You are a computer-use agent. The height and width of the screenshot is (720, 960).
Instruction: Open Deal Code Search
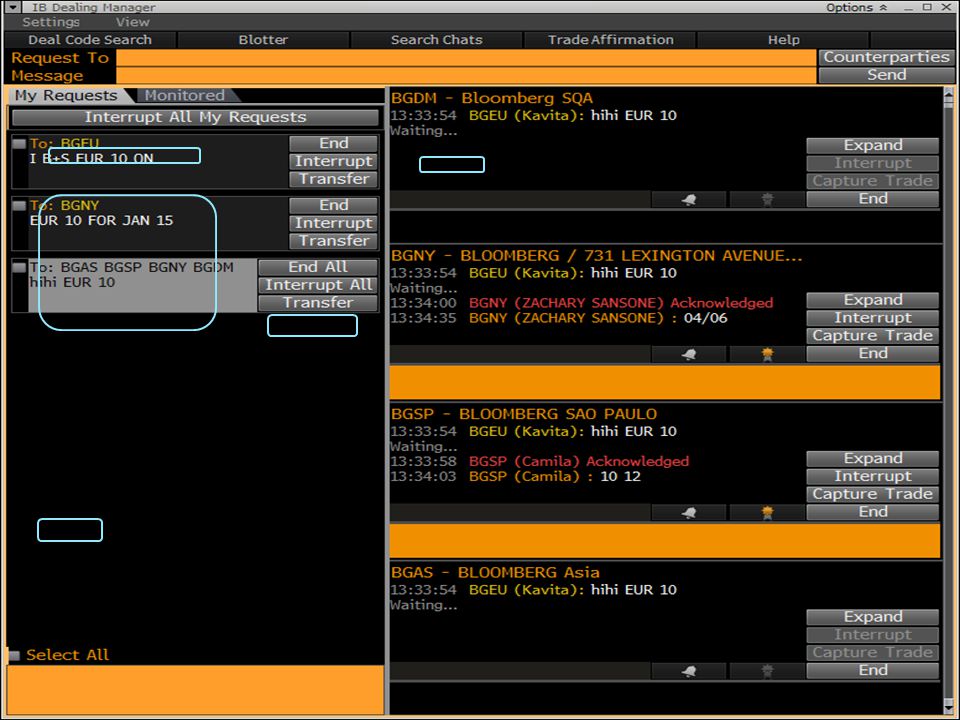point(90,40)
